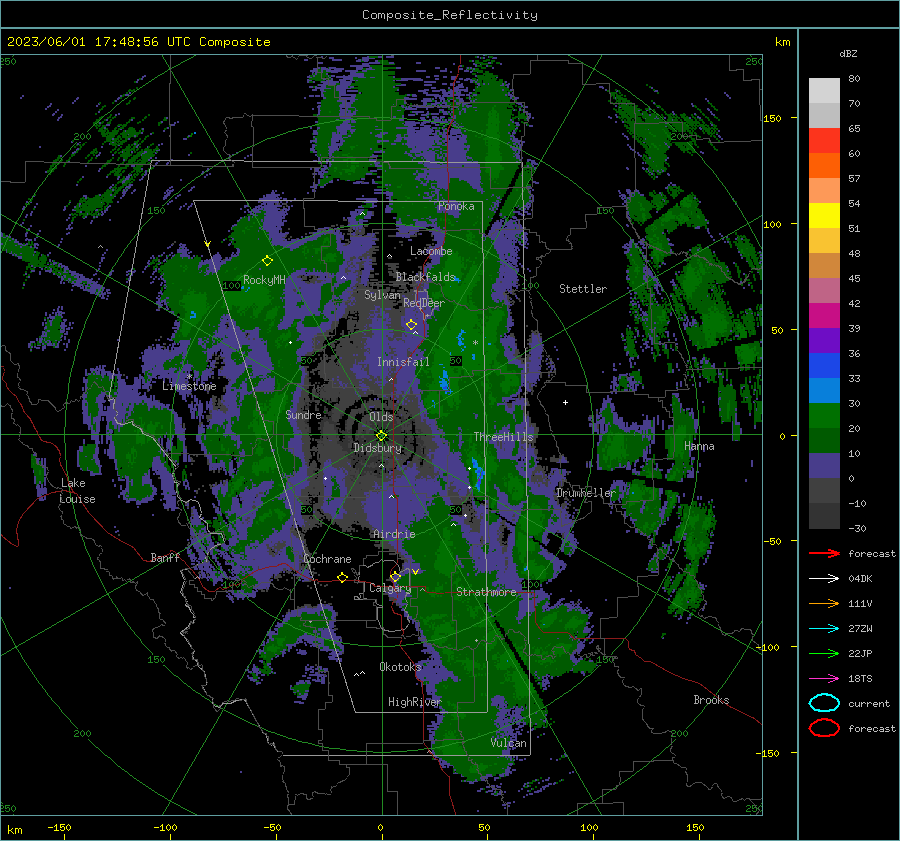Click the Drumheller city label
900x841 pixels.
[x=585, y=493]
